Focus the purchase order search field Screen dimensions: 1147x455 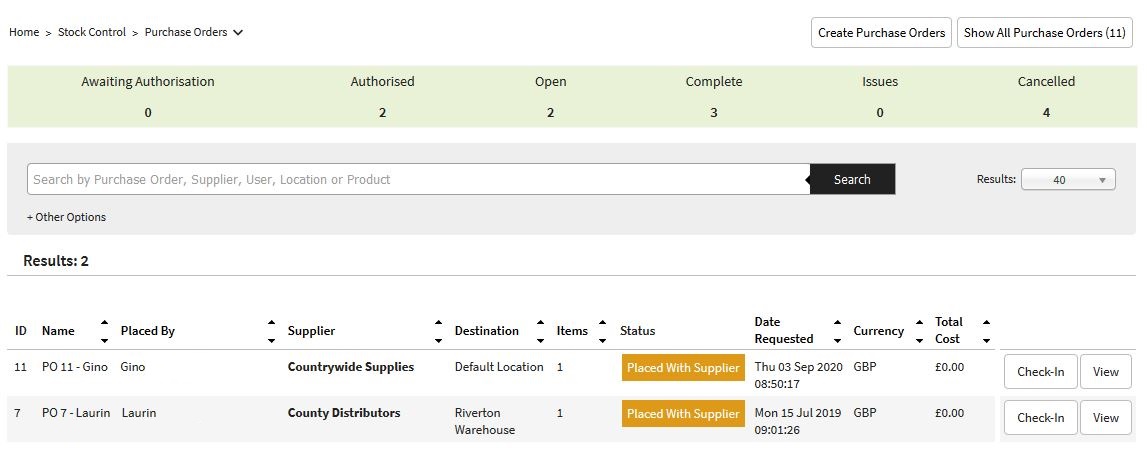[418, 180]
